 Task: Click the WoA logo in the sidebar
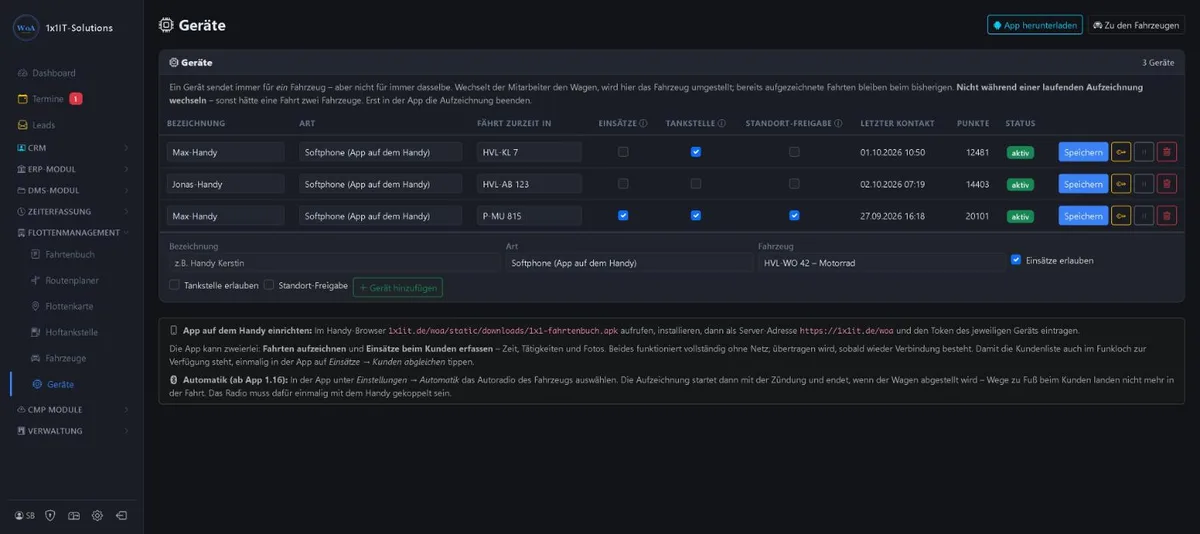click(x=25, y=27)
